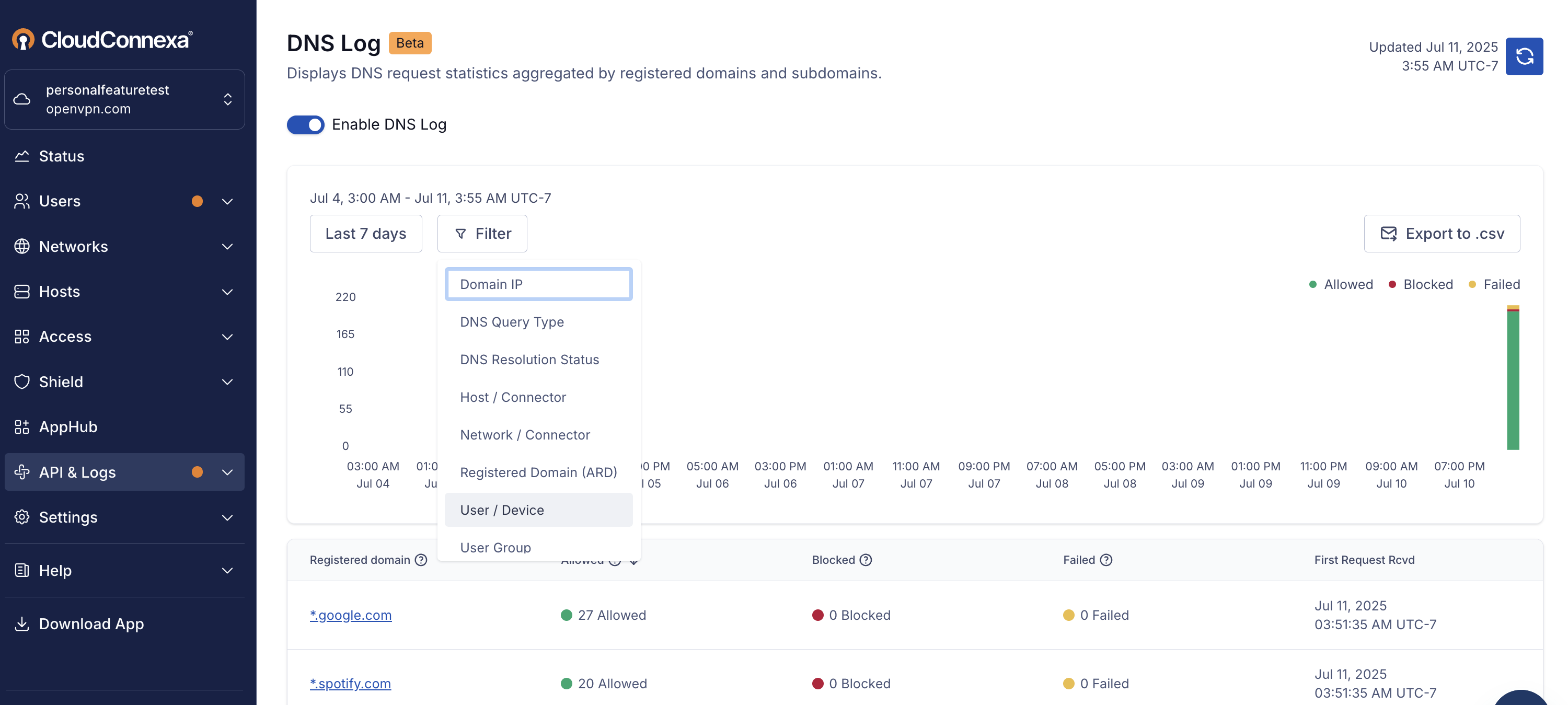This screenshot has height=705, width=1568.
Task: Open help tooltip for Blocked column
Action: pyautogui.click(x=865, y=560)
